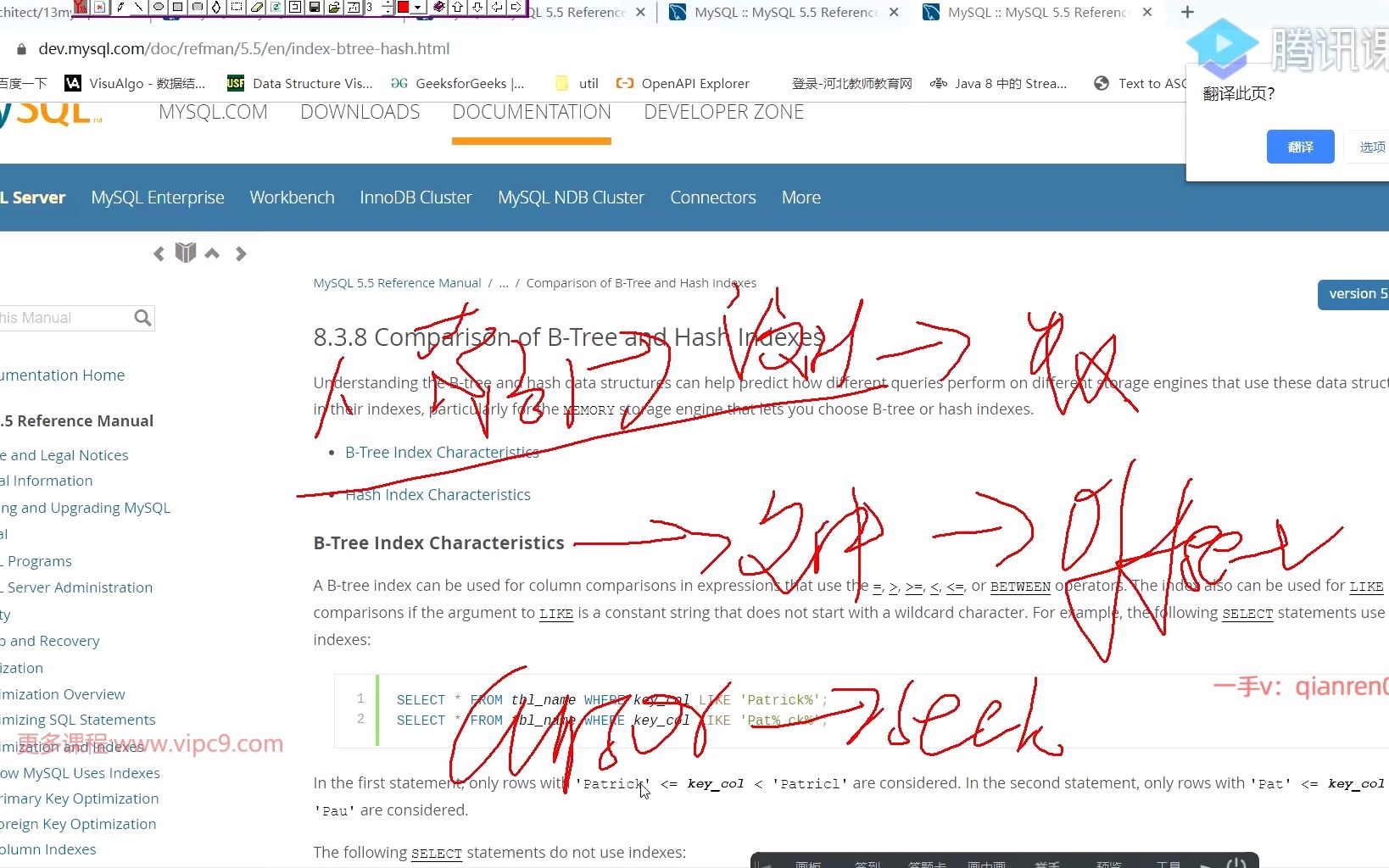Expand the More menu
The height and width of the screenshot is (868, 1389).
click(800, 198)
